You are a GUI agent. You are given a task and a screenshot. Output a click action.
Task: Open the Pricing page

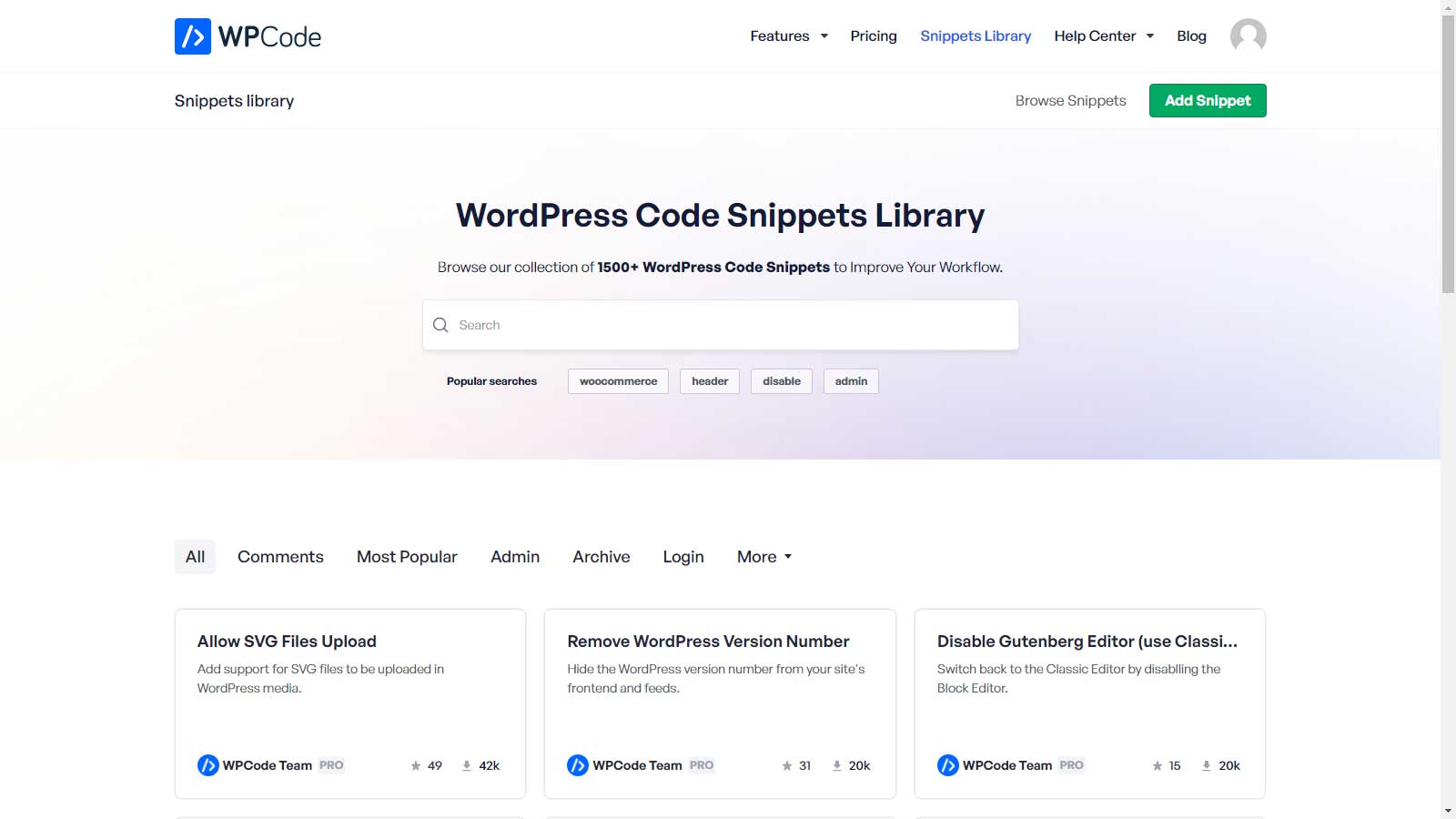pyautogui.click(x=874, y=36)
